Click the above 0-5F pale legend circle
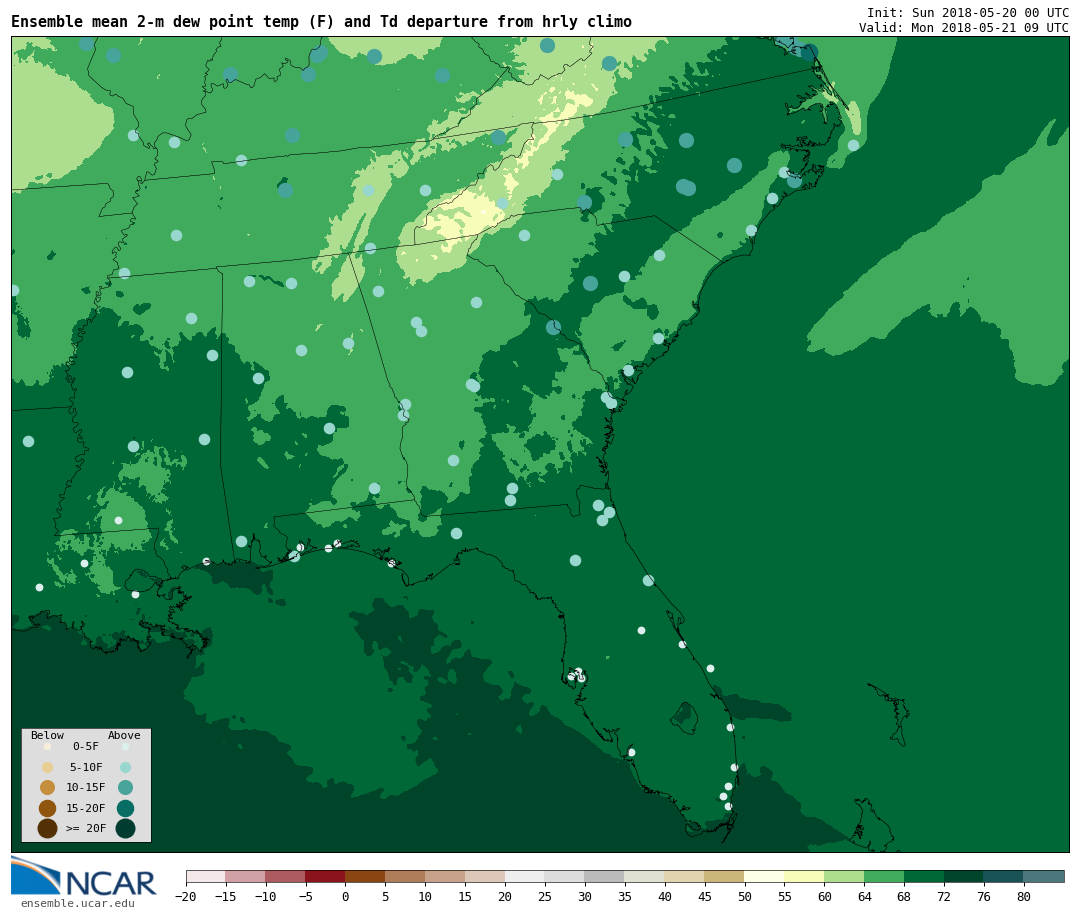This screenshot has height=915, width=1080. point(125,746)
